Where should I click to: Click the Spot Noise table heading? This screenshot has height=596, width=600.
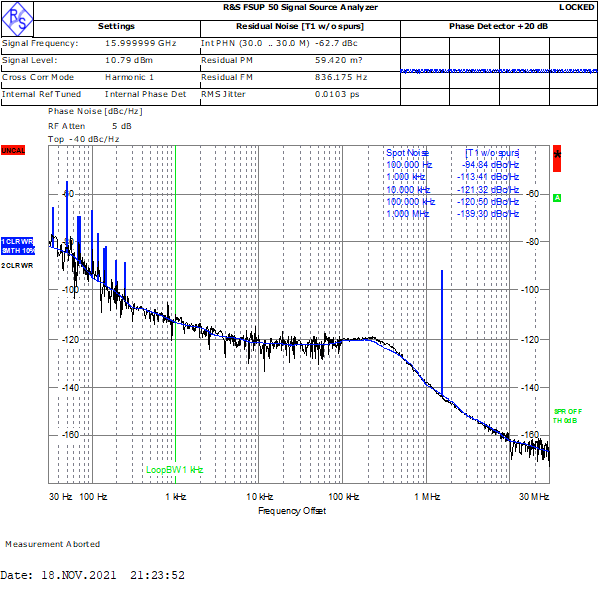point(407,152)
